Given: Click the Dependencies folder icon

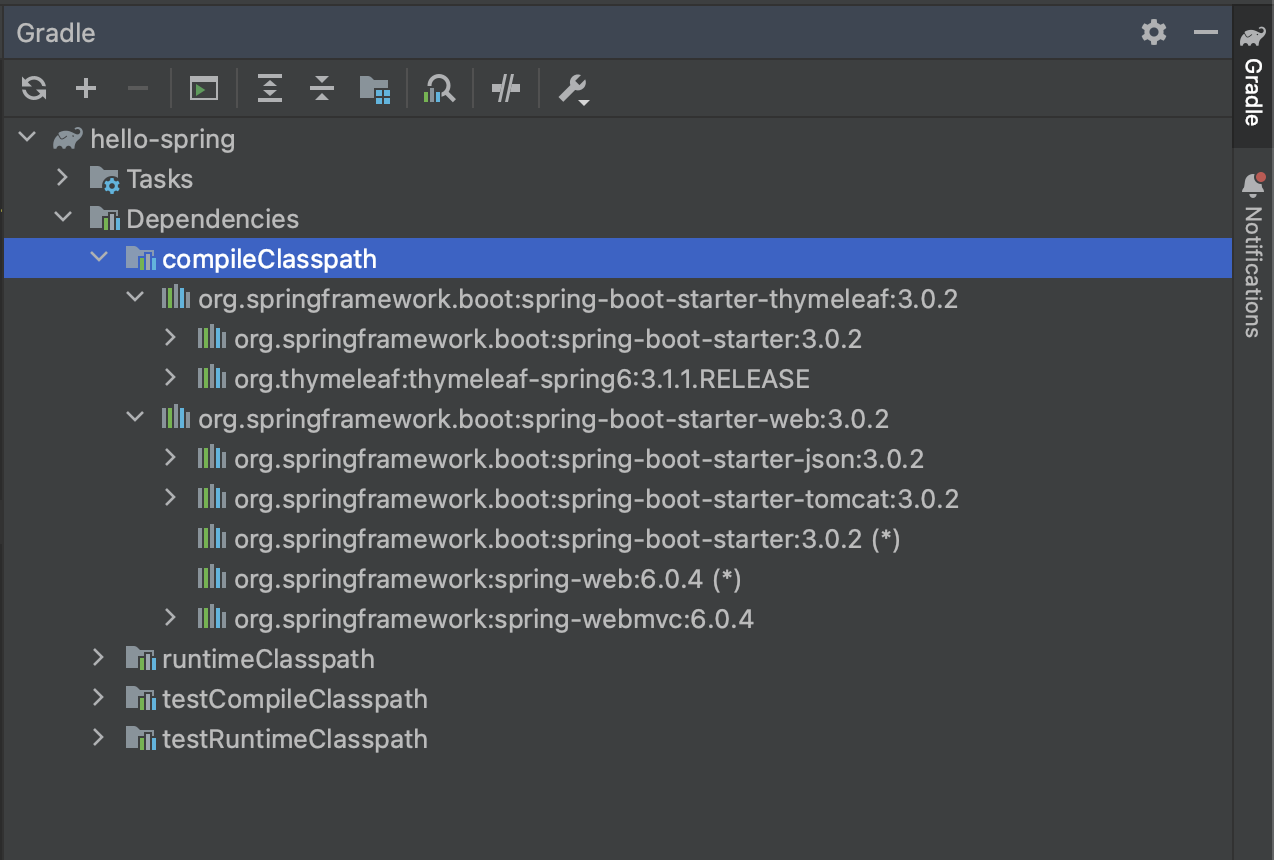Looking at the screenshot, I should [105, 219].
